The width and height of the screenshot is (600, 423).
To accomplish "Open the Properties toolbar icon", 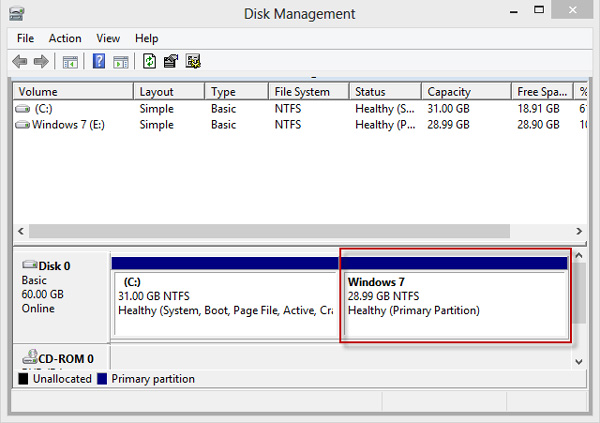I will click(171, 61).
